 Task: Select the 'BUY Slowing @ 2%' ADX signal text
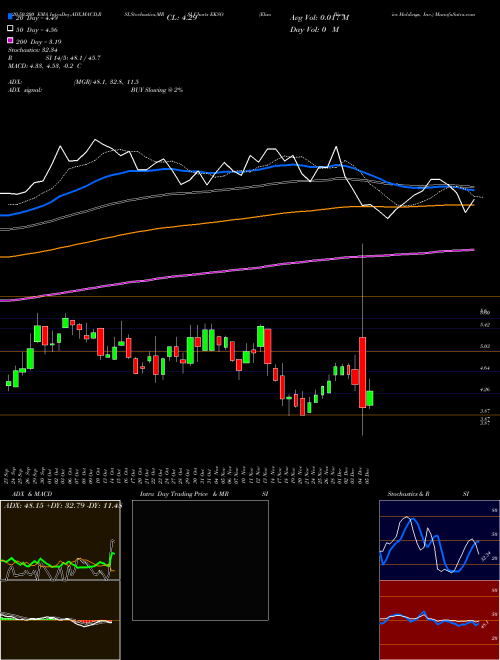(157, 90)
